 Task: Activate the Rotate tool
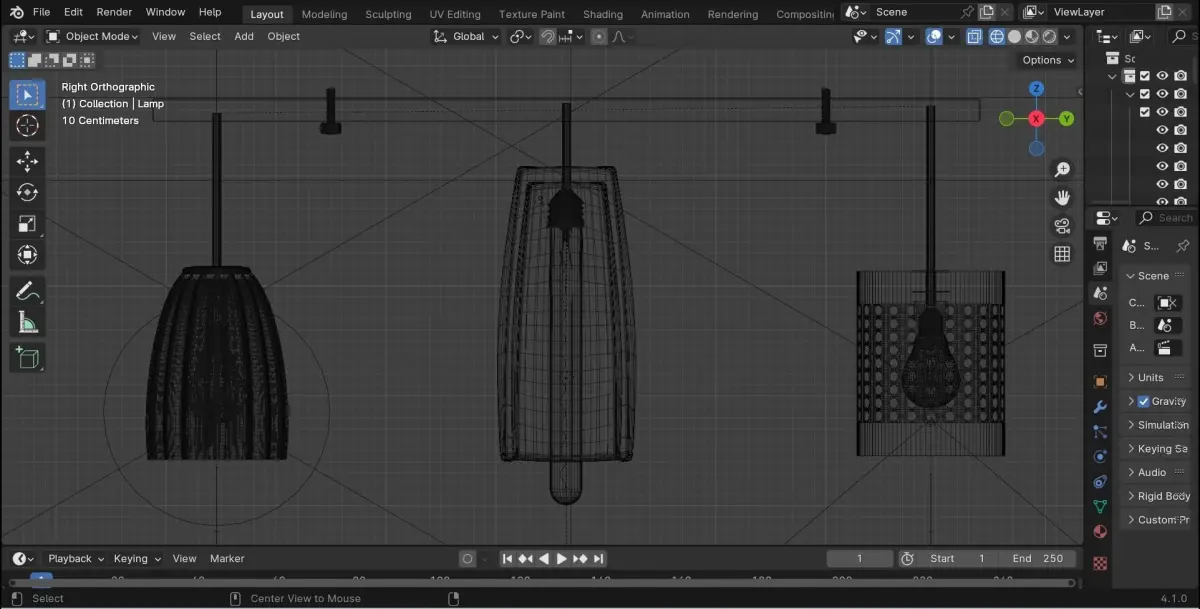(27, 192)
